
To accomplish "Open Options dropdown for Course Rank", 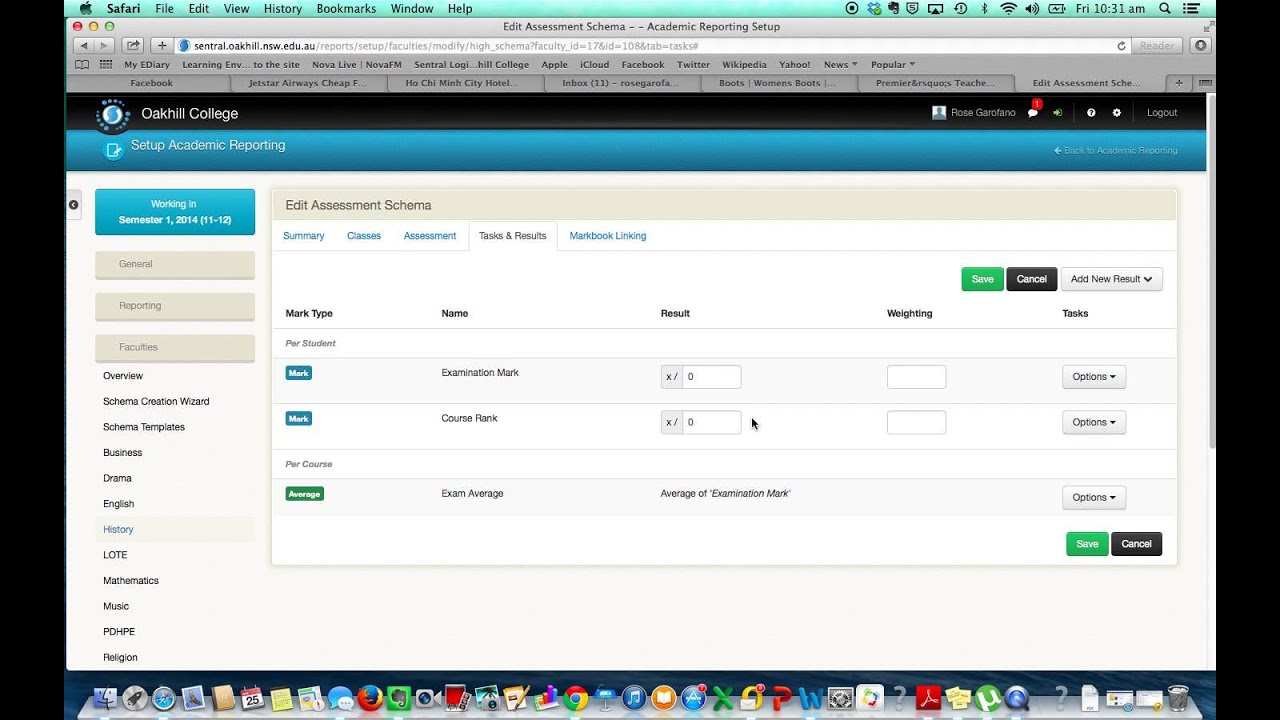I will tap(1094, 422).
